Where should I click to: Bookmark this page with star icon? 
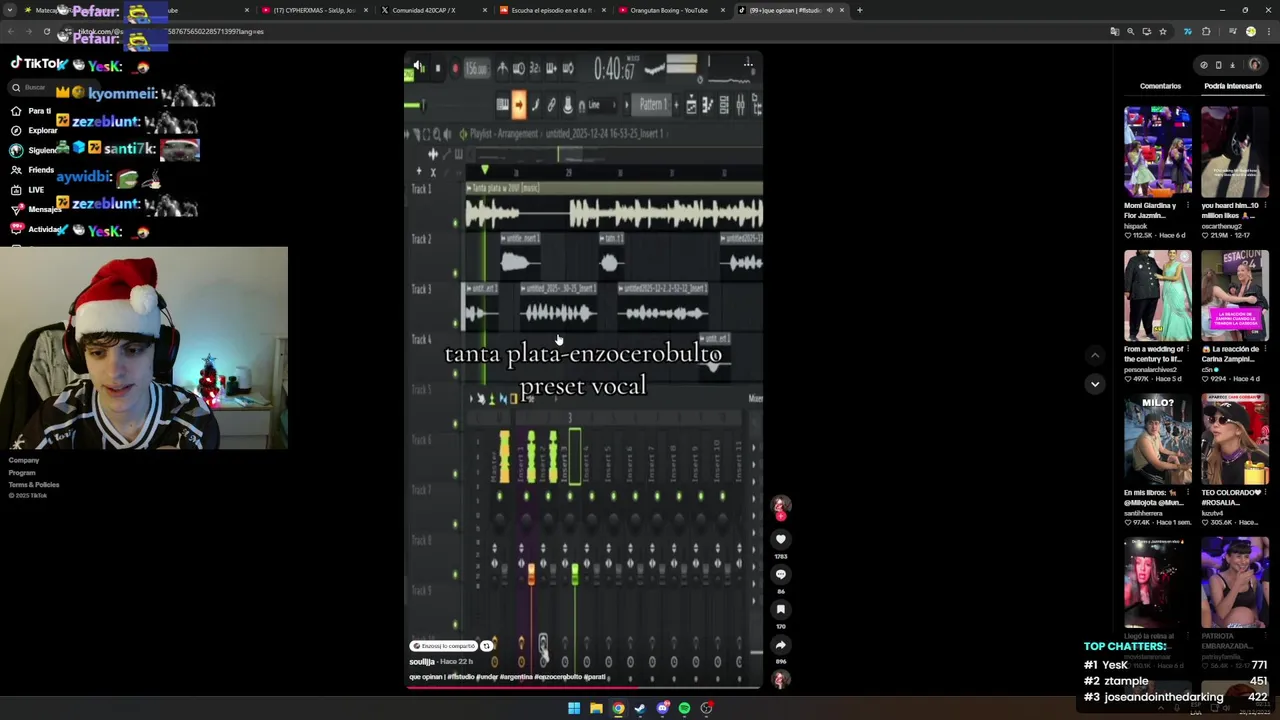click(x=1162, y=31)
